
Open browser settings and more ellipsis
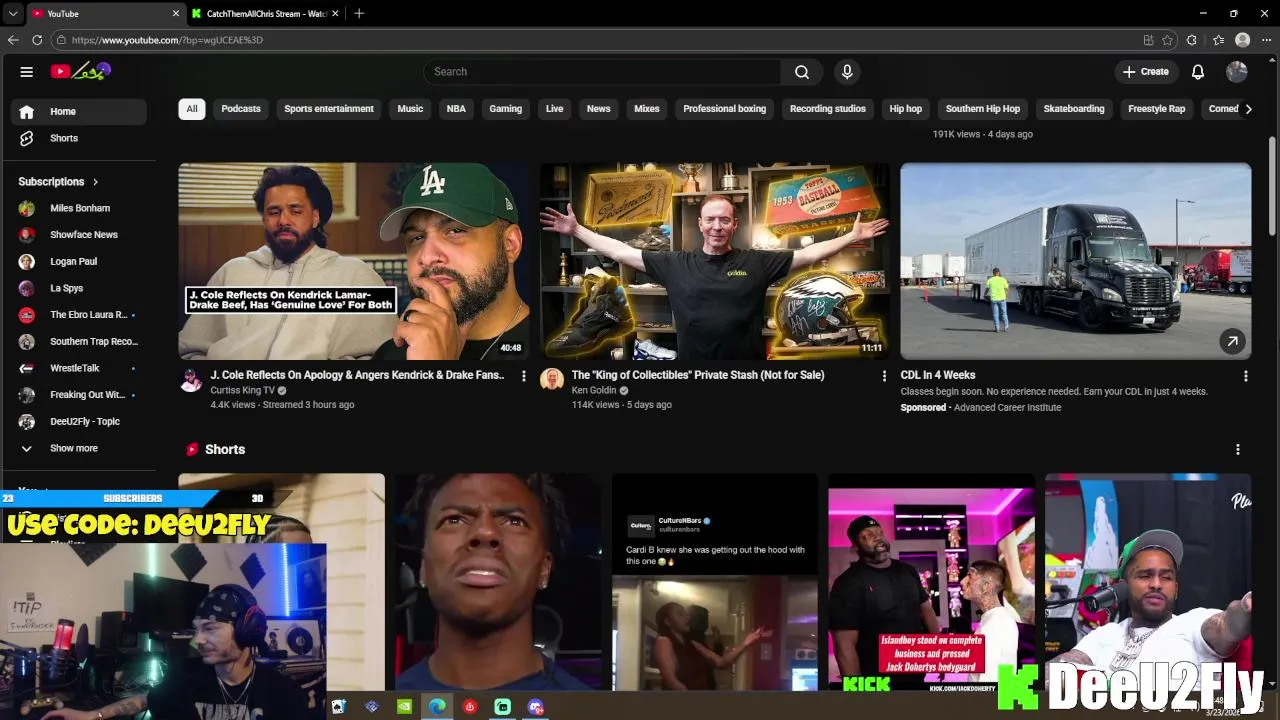pyautogui.click(x=1266, y=40)
